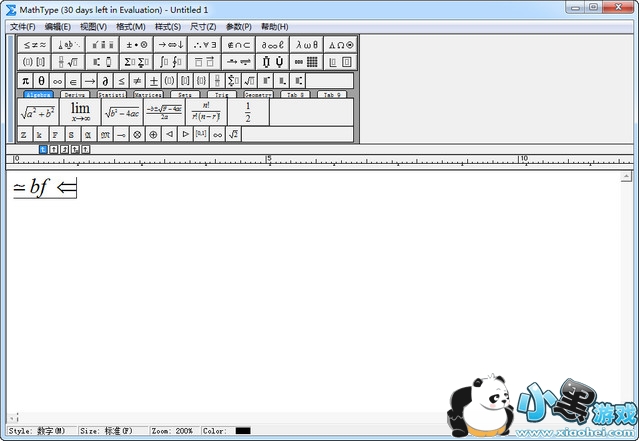Switch to the Geometry tab
The width and height of the screenshot is (639, 441).
(258, 94)
